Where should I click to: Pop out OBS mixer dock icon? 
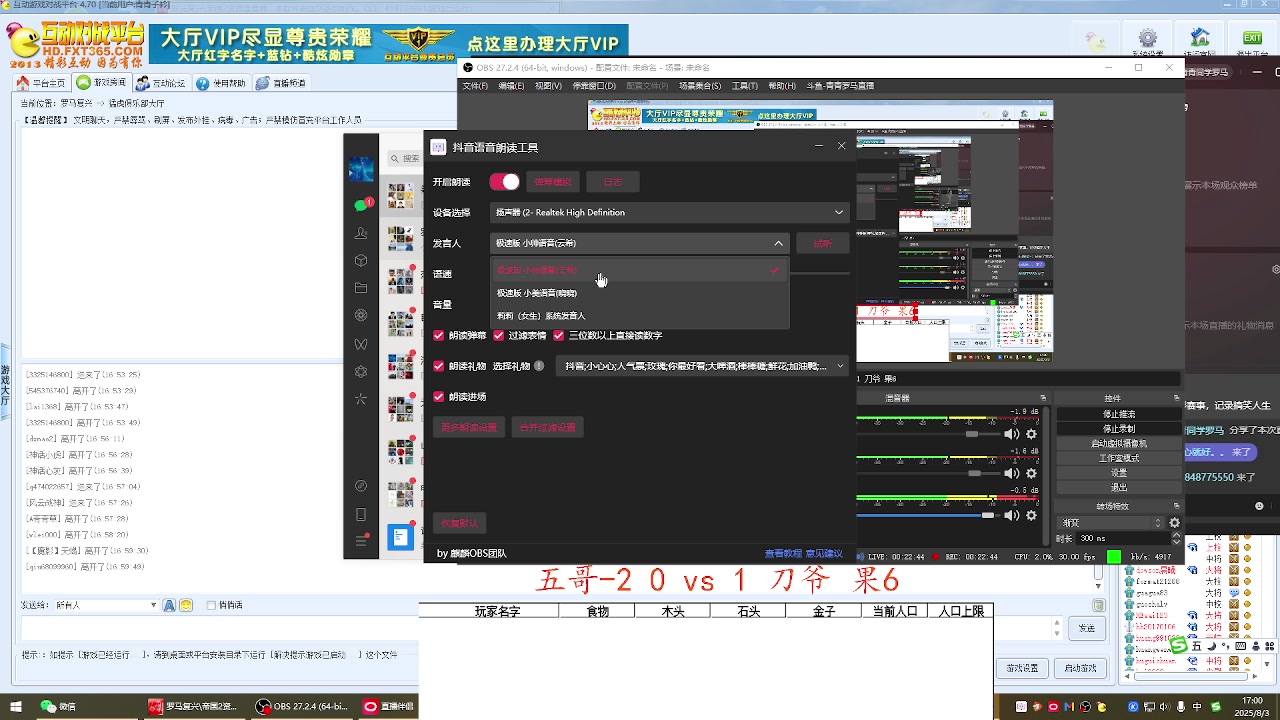pos(1043,398)
